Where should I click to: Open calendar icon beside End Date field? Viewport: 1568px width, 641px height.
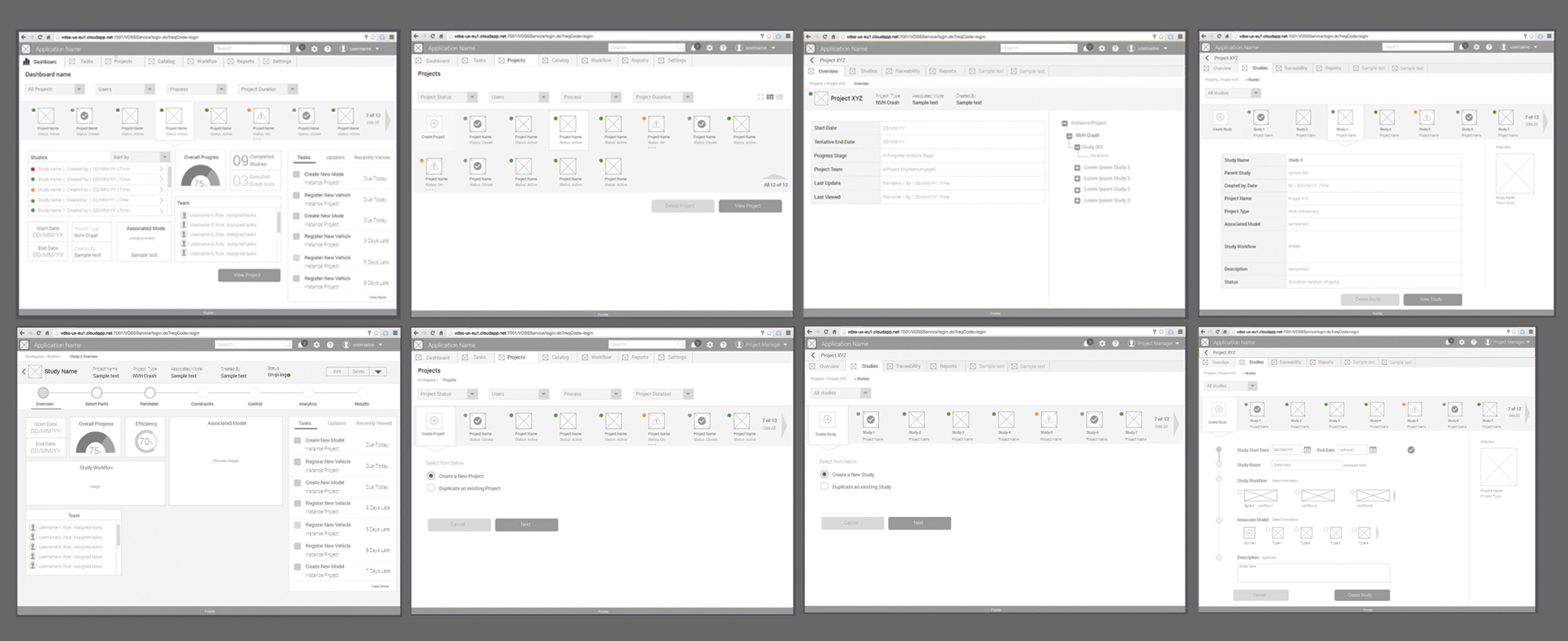pos(1373,450)
